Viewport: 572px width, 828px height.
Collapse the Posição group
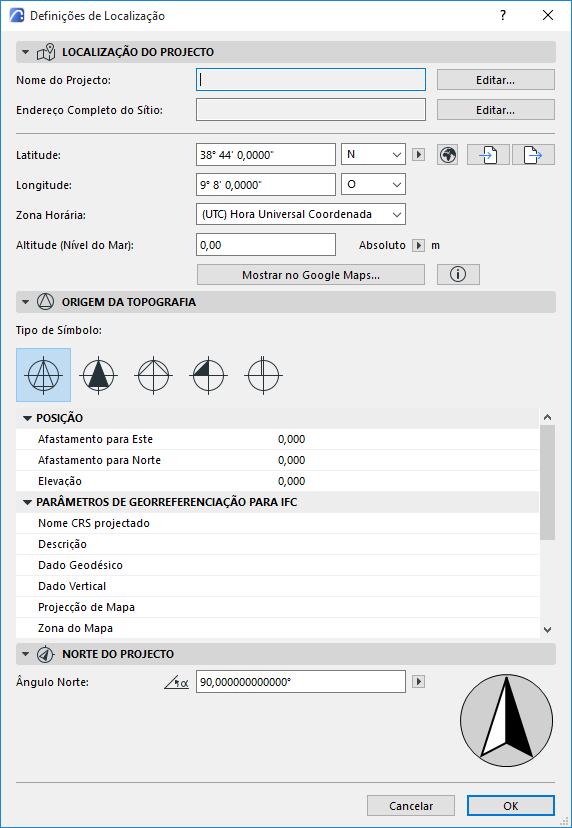point(27,418)
